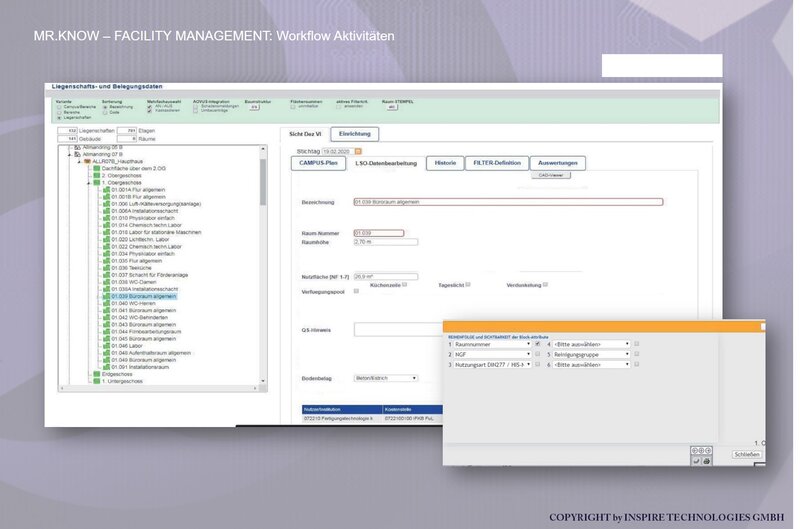
Task: Open the calendar icon next to Stichtag
Action: pyautogui.click(x=358, y=152)
